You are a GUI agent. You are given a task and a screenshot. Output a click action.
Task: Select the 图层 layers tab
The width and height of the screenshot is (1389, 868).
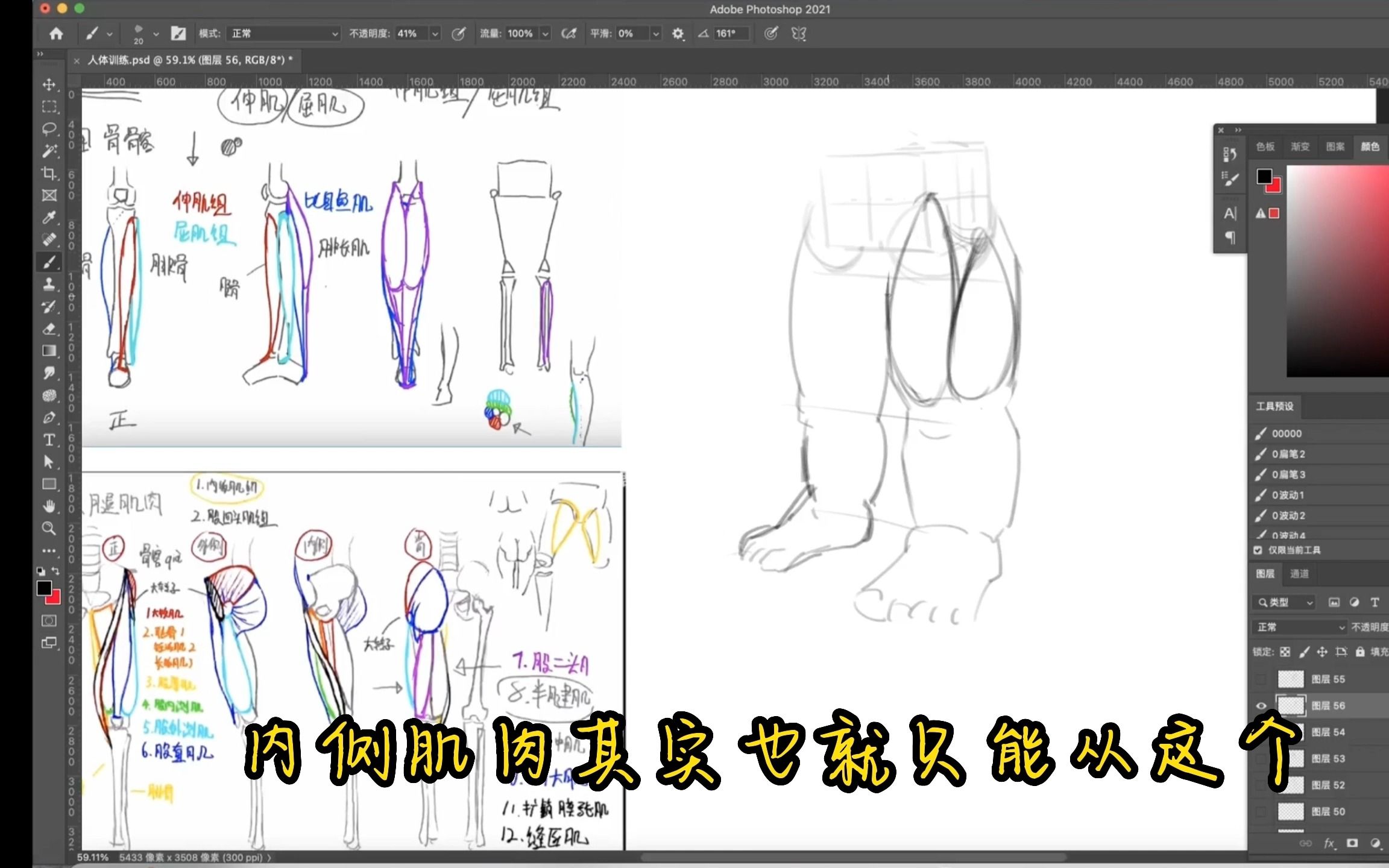pos(1265,574)
